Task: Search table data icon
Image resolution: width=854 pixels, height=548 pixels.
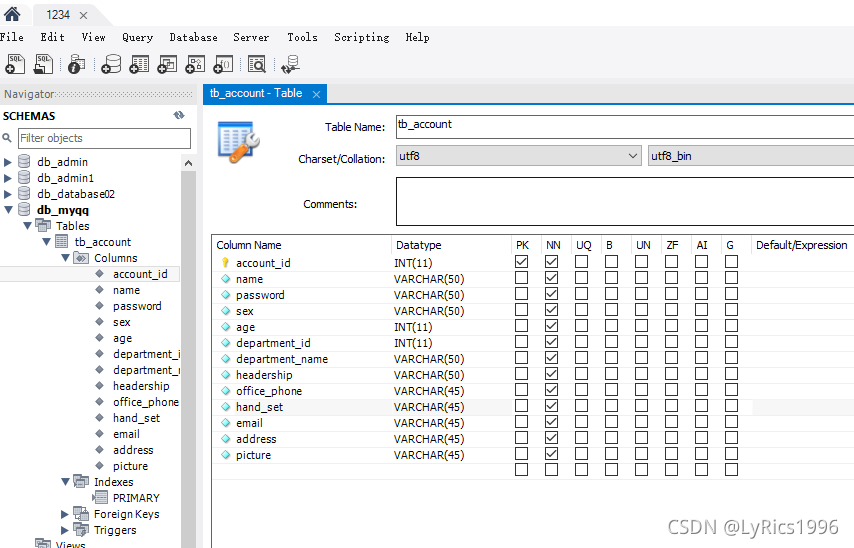Action: (257, 64)
